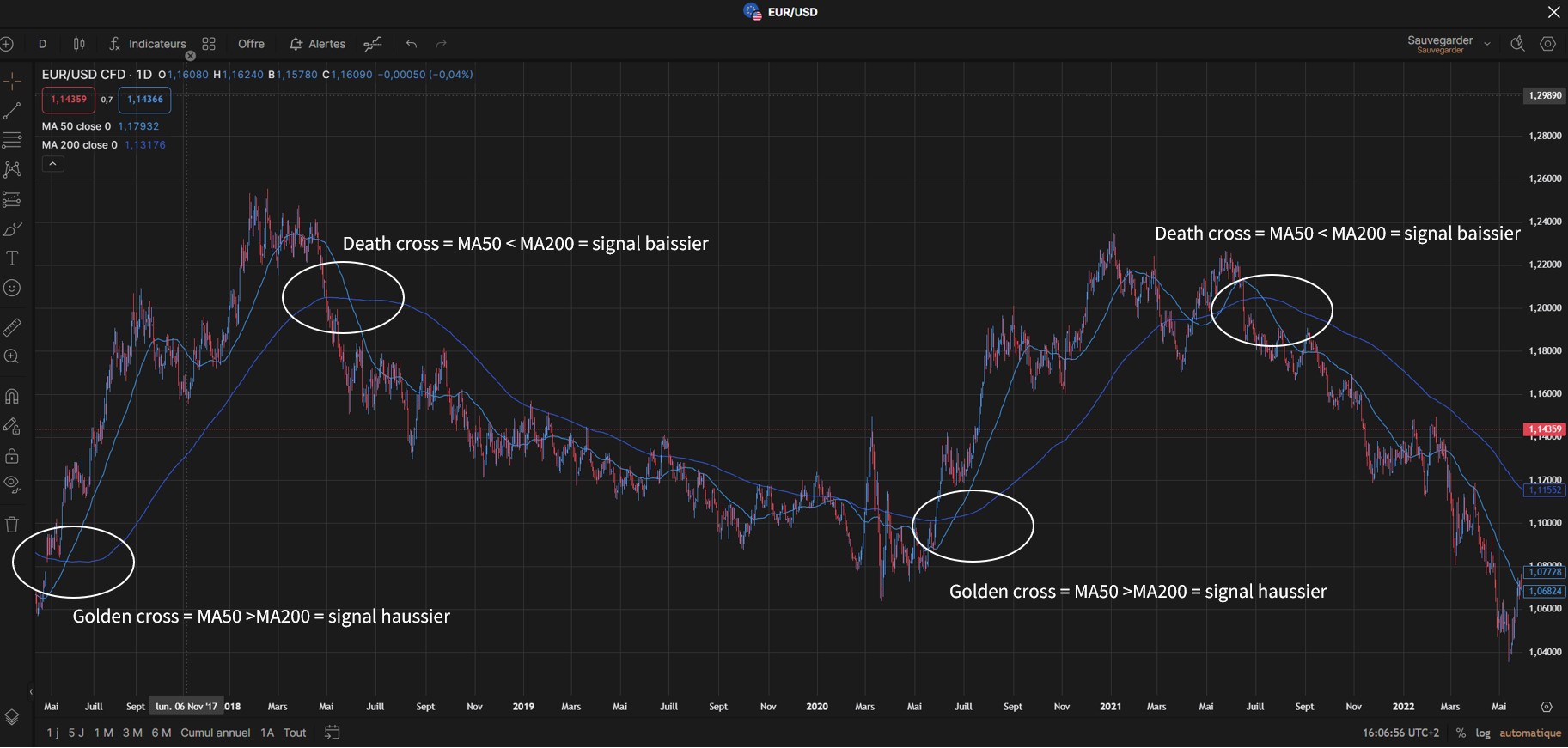Add symbol with plus-circle icon

pos(7,44)
